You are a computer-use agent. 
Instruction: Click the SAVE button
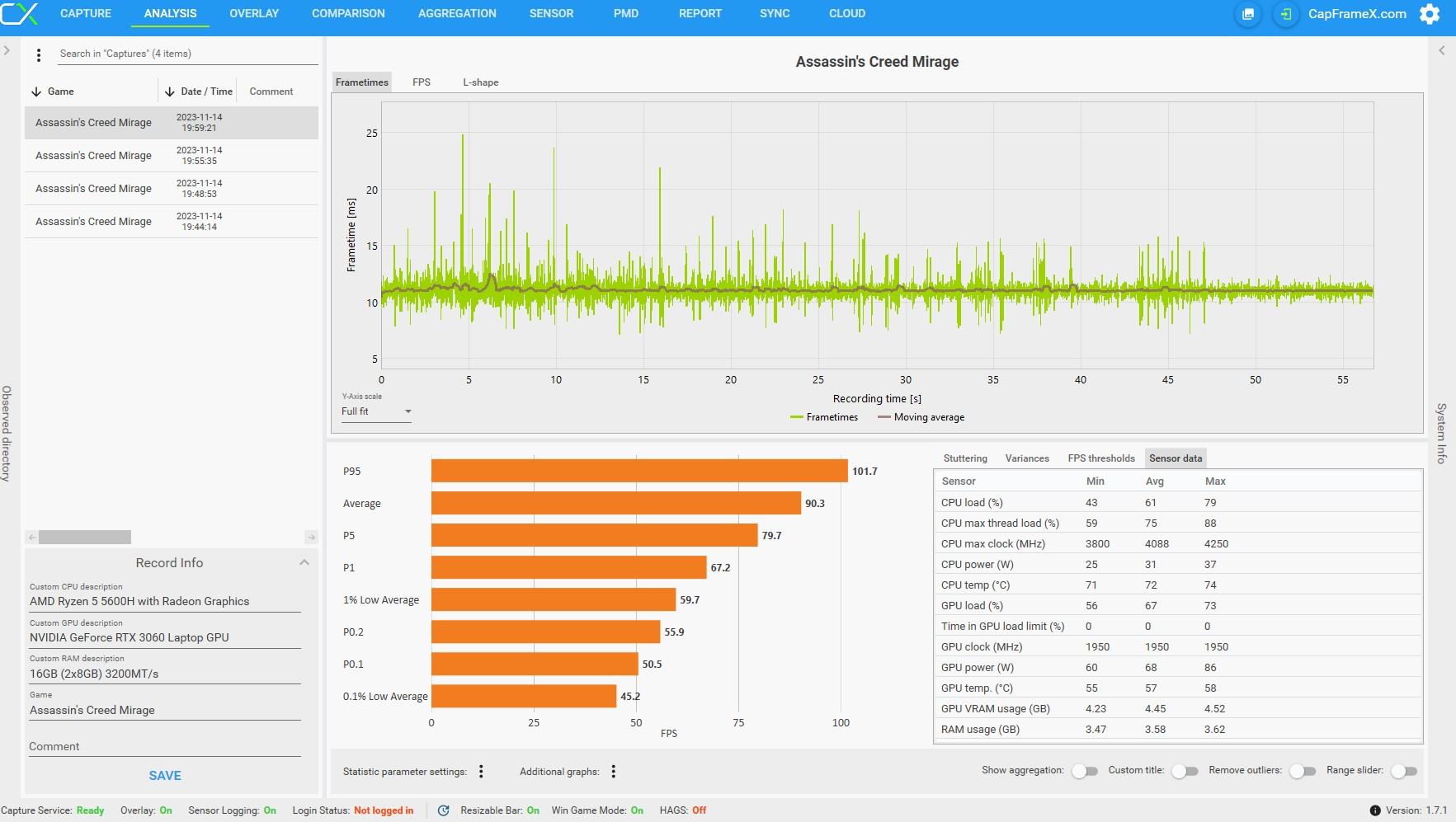pyautogui.click(x=165, y=776)
